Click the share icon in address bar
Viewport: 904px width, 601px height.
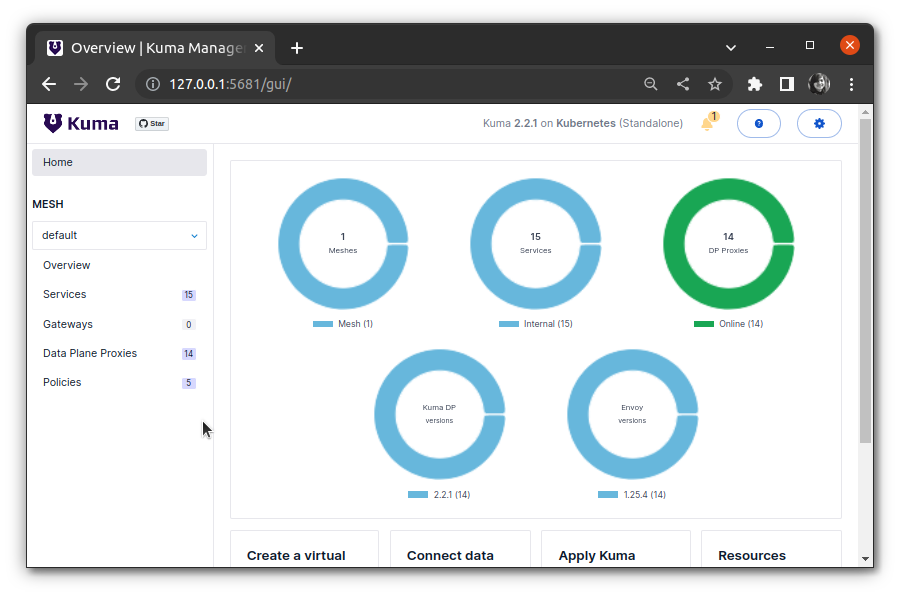coord(683,84)
